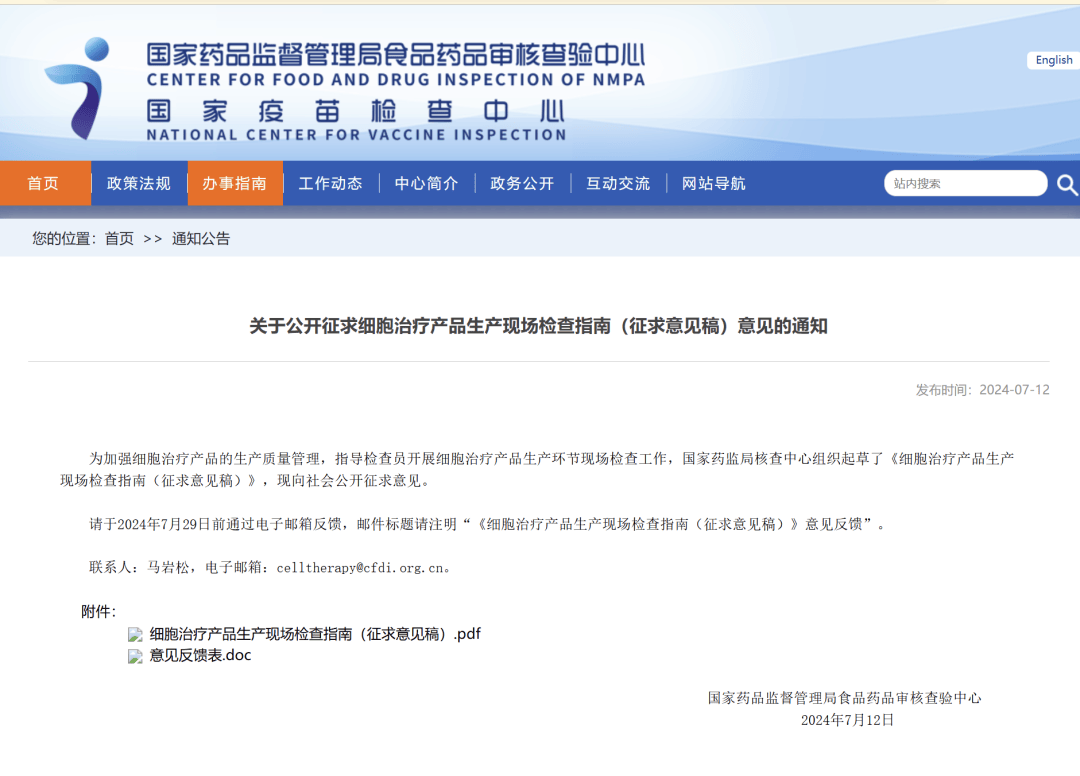Open the 中心简介 menu item

pos(426,183)
